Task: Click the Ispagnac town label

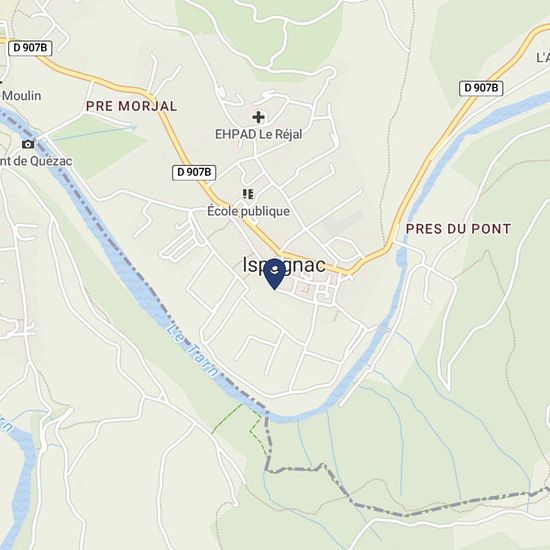Action: pos(284,265)
